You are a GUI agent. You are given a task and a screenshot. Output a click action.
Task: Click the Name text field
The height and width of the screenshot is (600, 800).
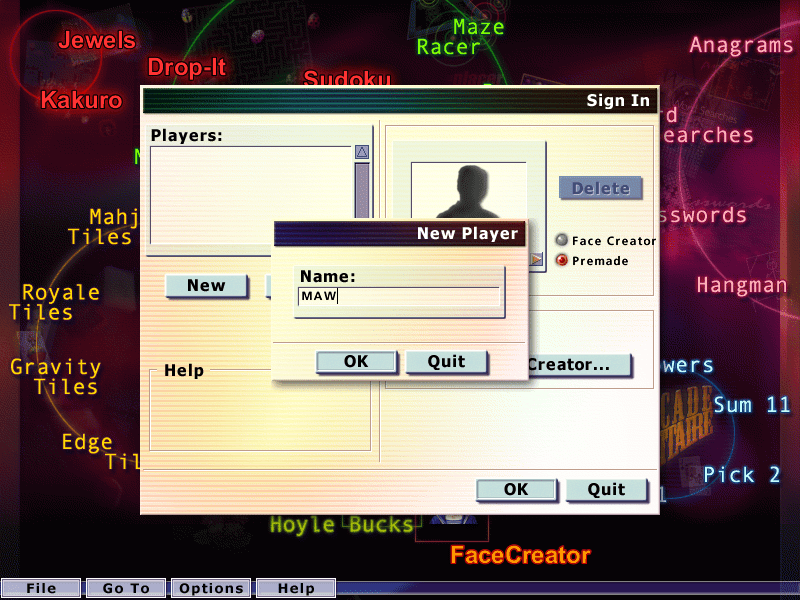[398, 297]
